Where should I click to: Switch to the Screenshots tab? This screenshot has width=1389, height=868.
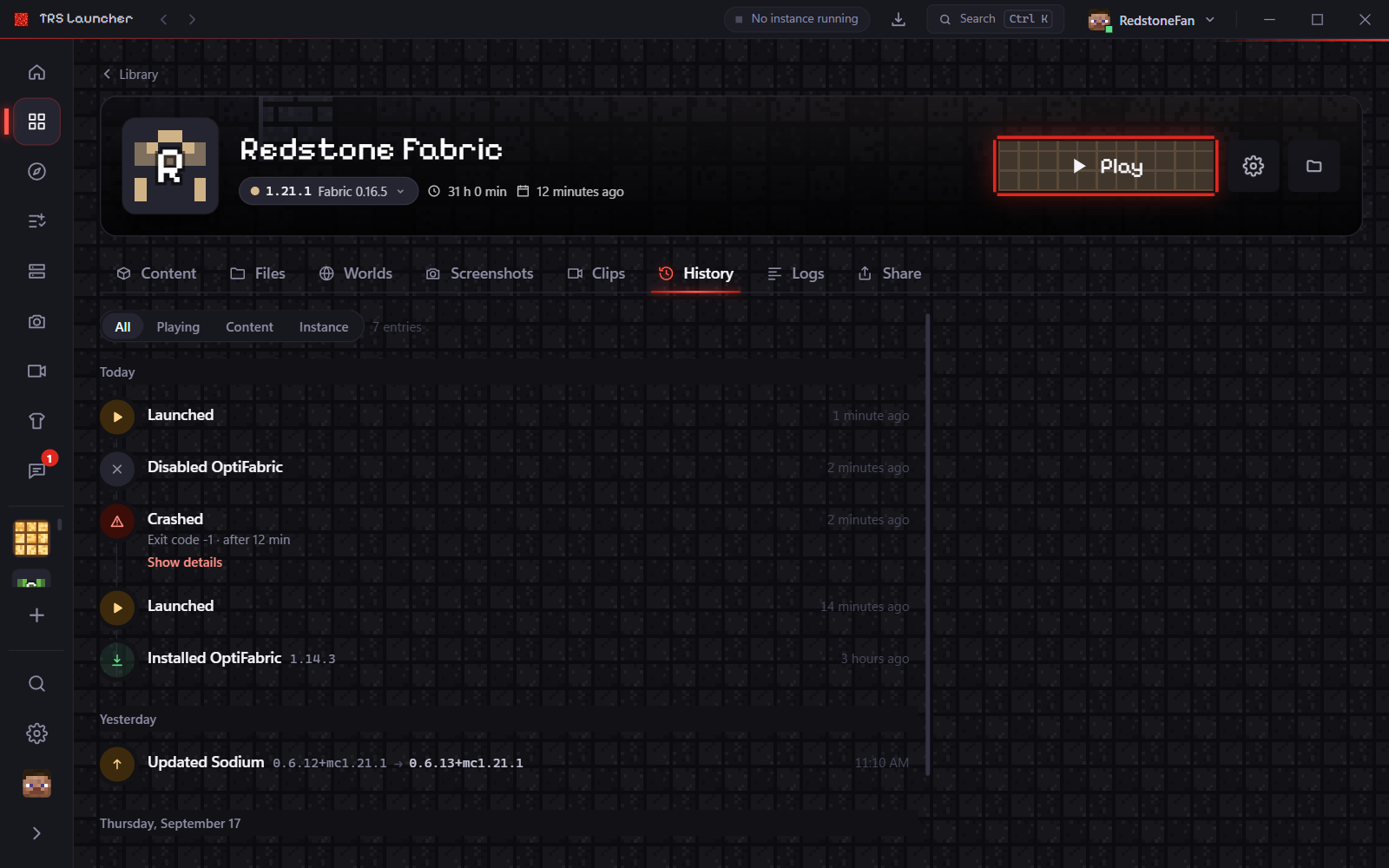[x=479, y=273]
